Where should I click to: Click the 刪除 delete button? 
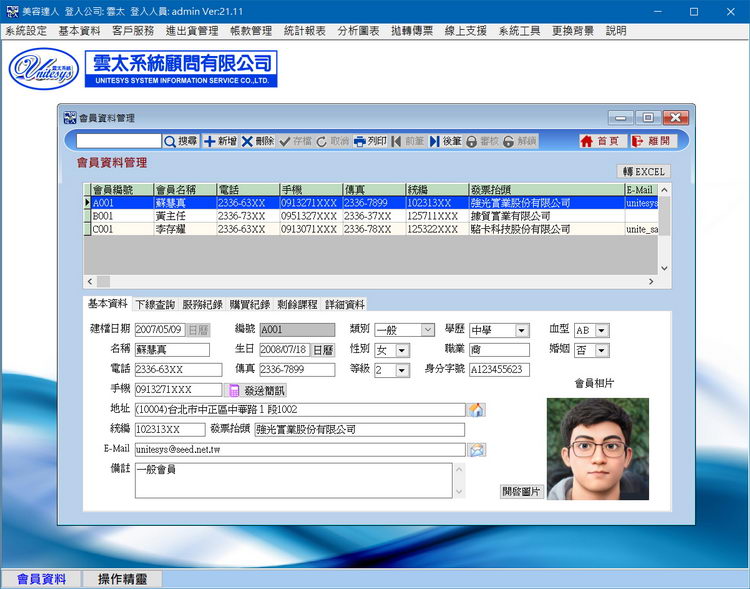coord(258,142)
